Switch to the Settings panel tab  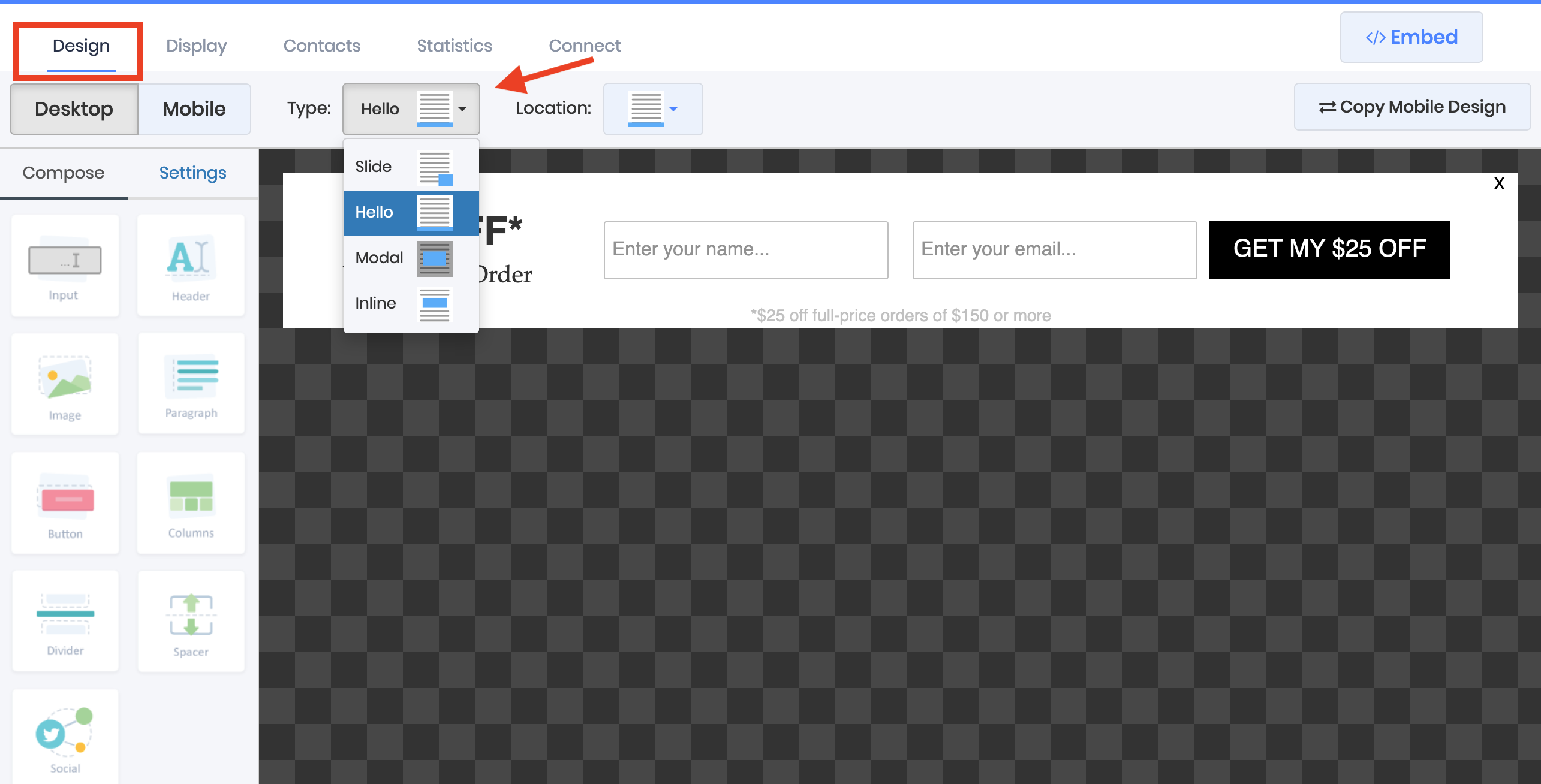(x=192, y=173)
